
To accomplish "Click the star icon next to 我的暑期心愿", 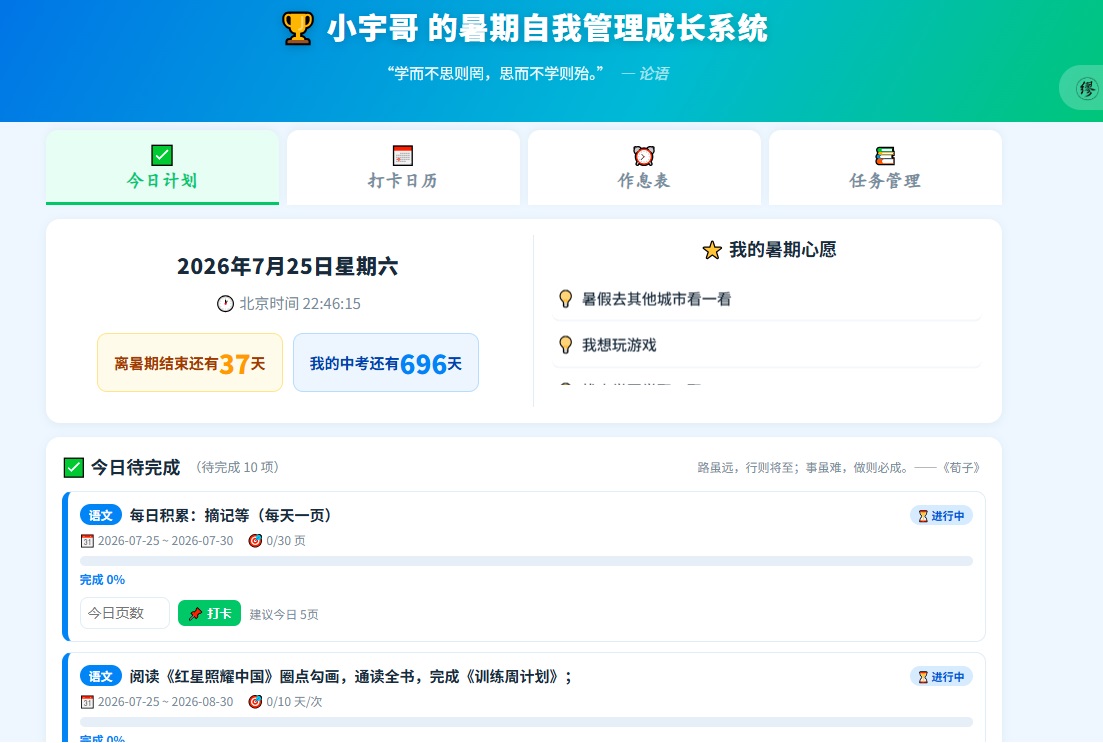I will tap(712, 250).
